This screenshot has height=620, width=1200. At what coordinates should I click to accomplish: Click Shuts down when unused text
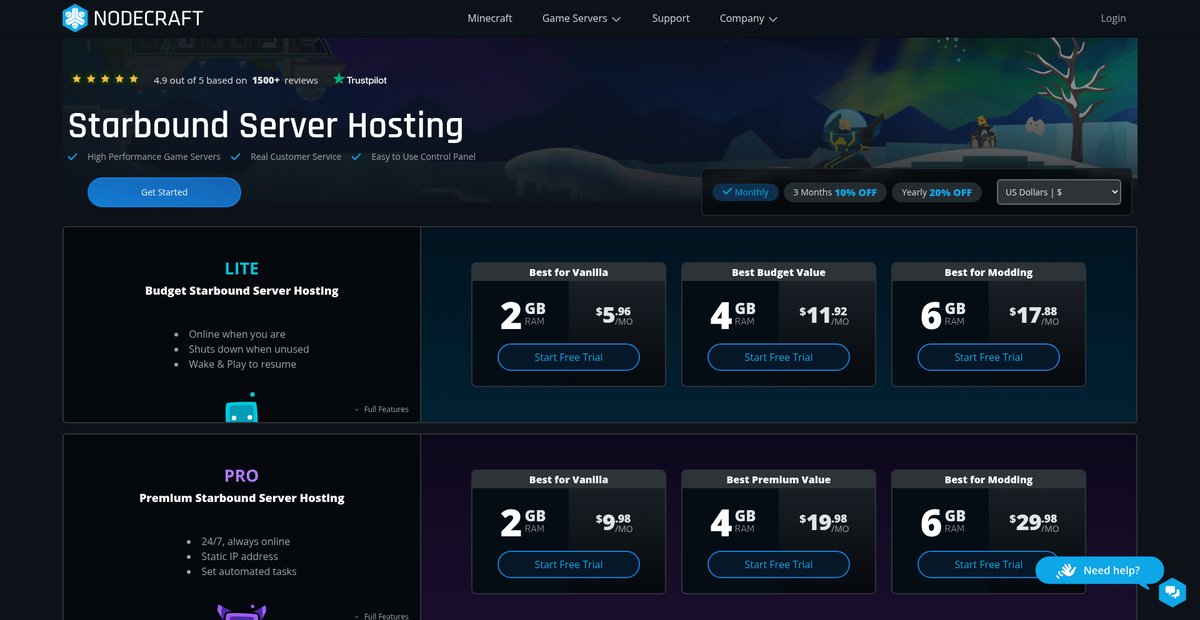coord(249,349)
